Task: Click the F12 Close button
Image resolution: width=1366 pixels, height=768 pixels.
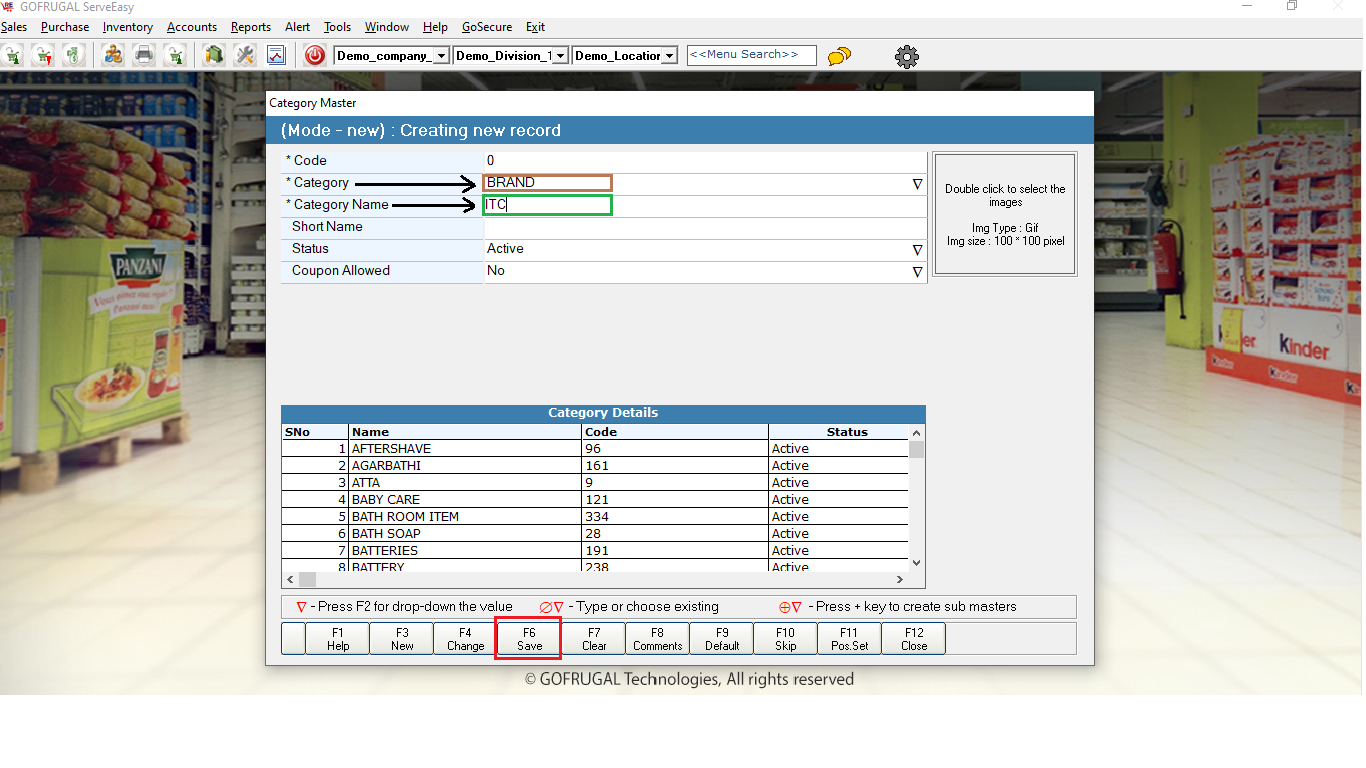Action: [x=913, y=639]
